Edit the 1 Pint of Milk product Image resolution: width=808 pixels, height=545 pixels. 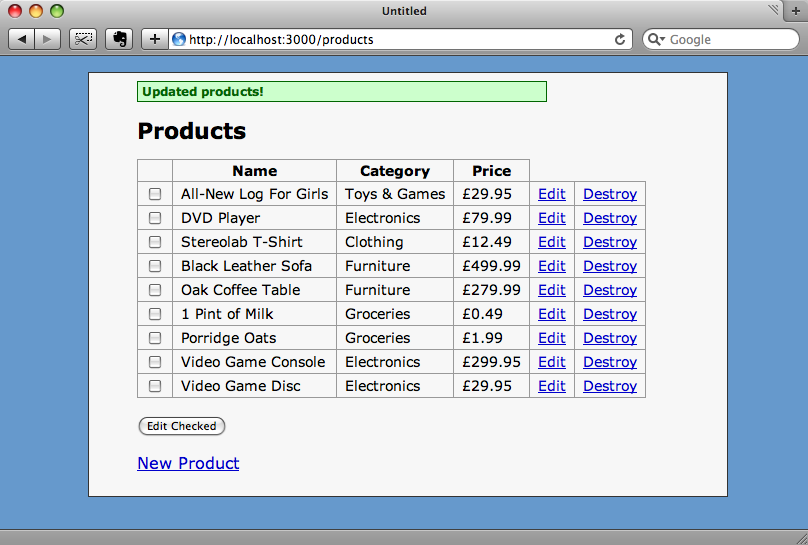(551, 314)
